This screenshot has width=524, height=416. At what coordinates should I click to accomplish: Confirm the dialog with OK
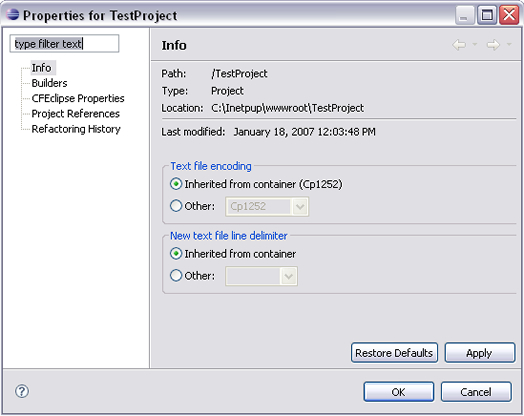tap(399, 392)
